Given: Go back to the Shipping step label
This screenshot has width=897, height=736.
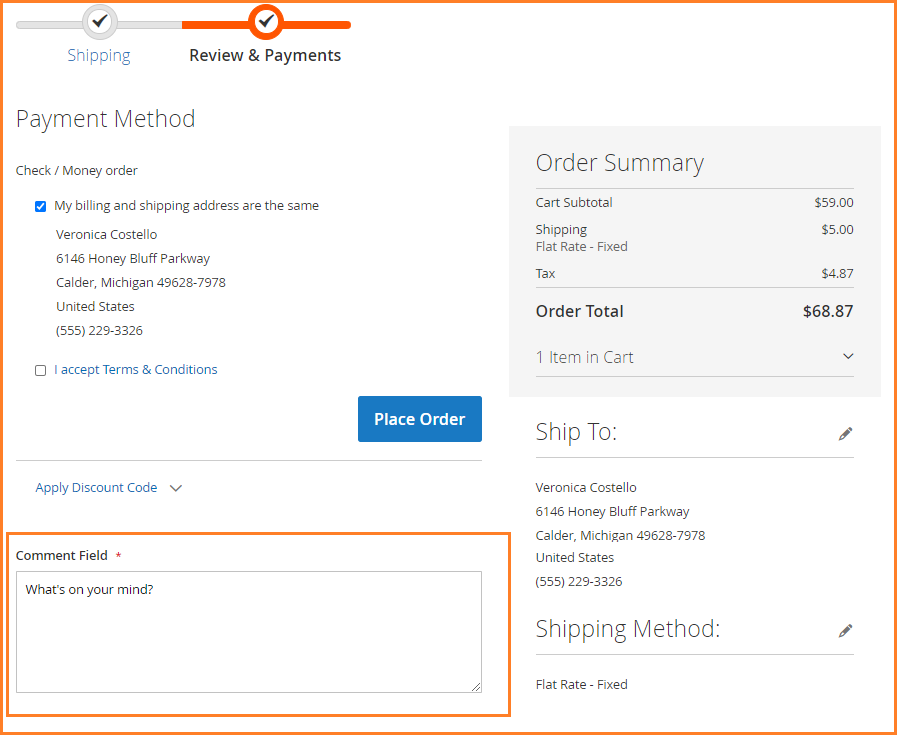Looking at the screenshot, I should [x=99, y=56].
